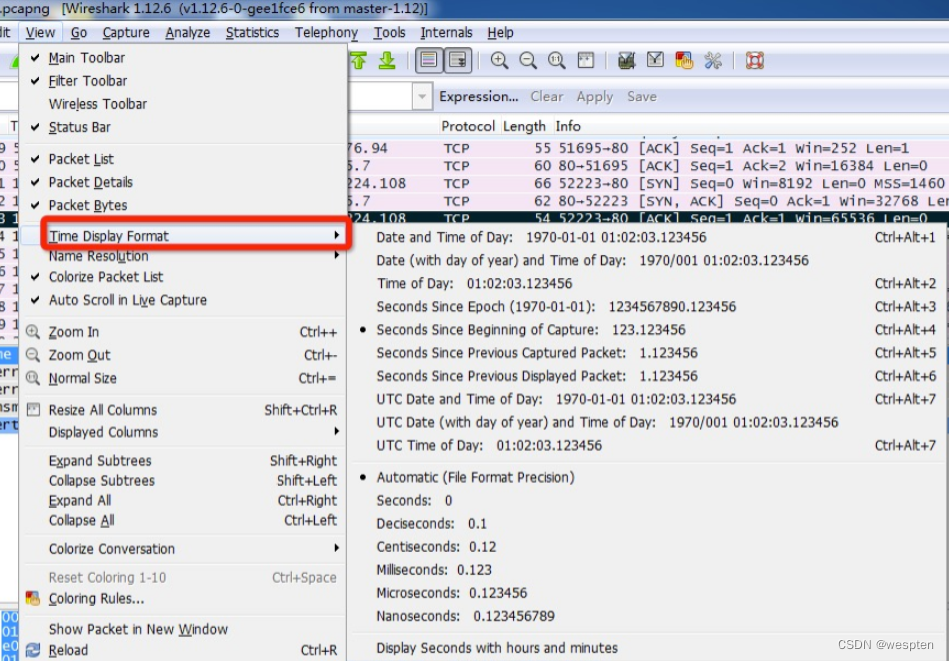Click the go to first packet icon

click(358, 60)
